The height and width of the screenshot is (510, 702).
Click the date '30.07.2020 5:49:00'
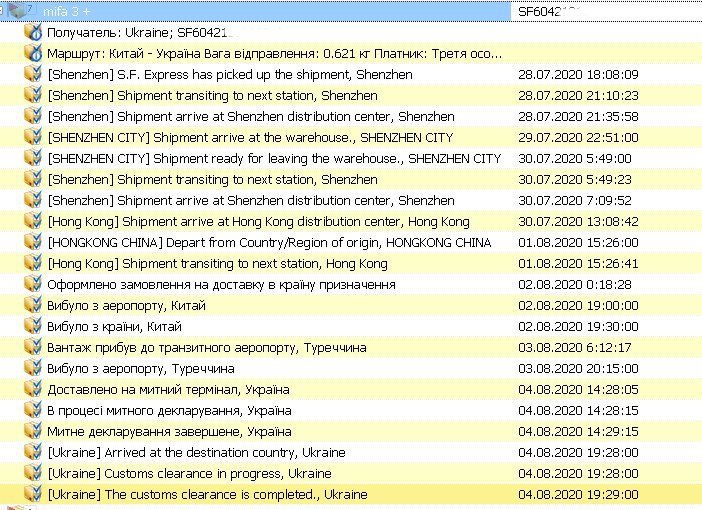(575, 159)
